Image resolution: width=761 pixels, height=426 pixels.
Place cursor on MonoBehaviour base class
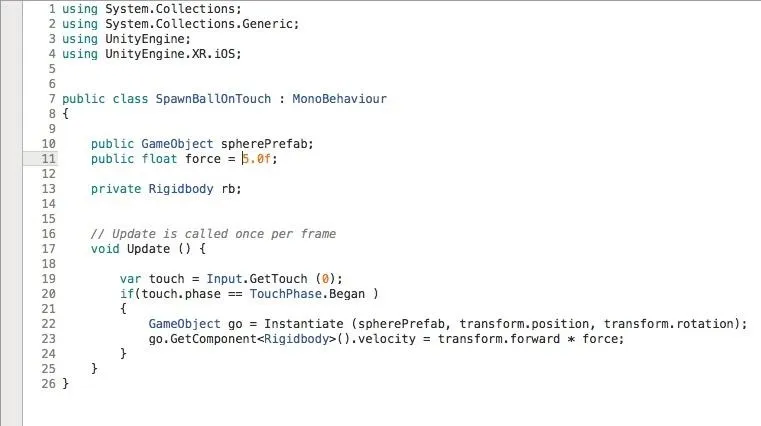[x=339, y=99]
